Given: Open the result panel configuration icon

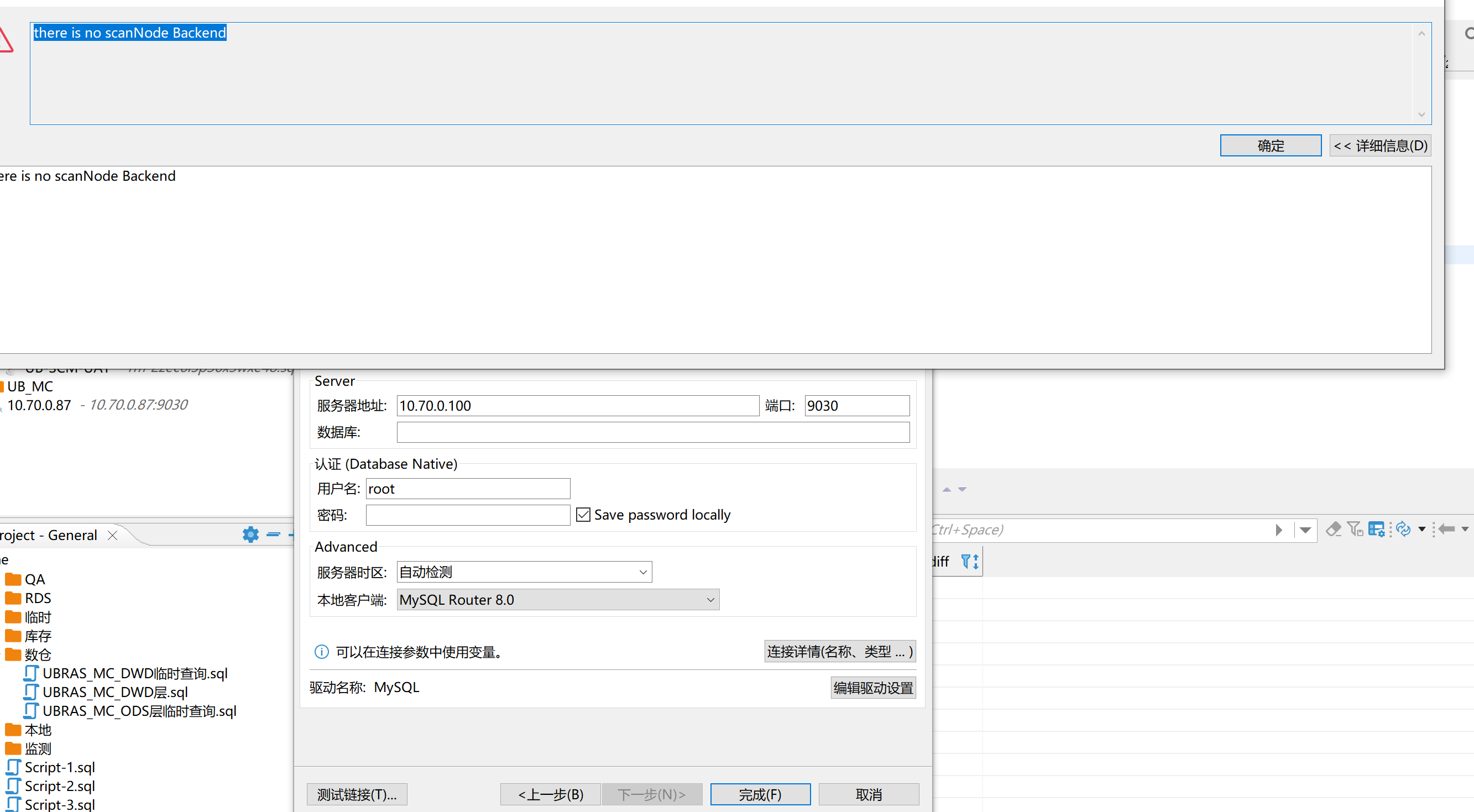Looking at the screenshot, I should [1376, 530].
